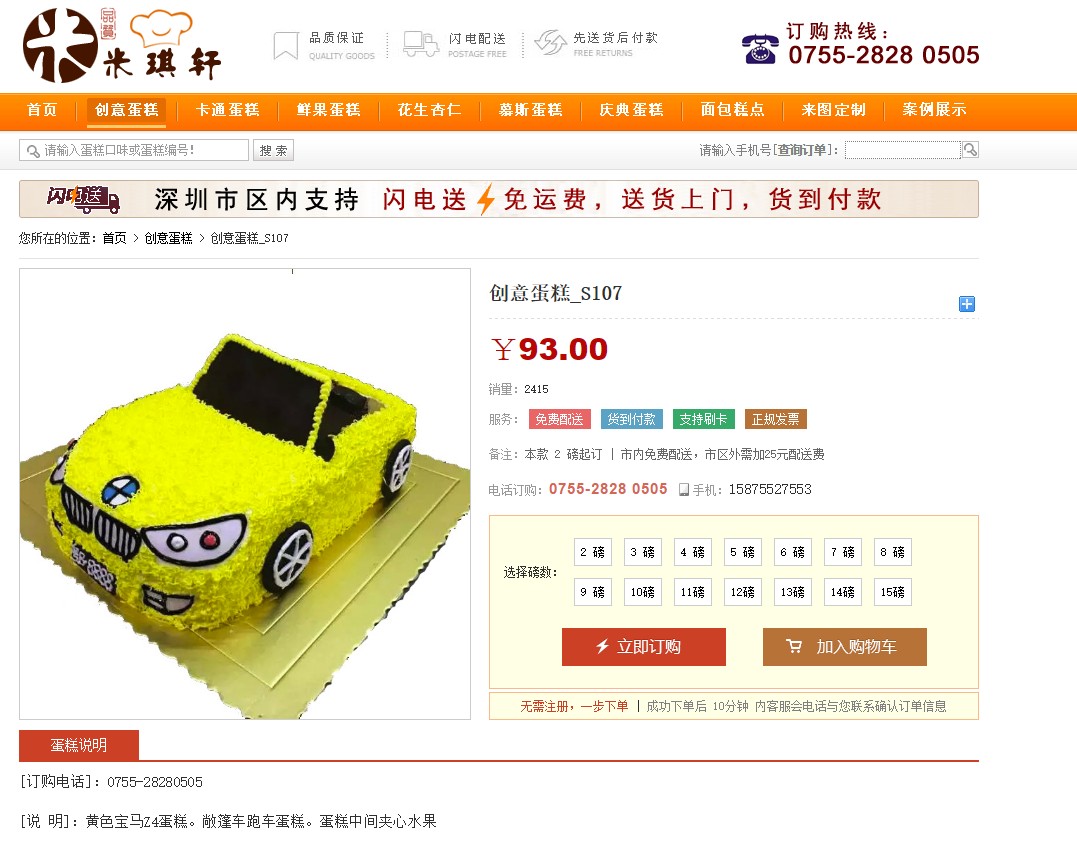The image size is (1077, 841).
Task: Choose the 10磅 weight option
Action: click(642, 592)
